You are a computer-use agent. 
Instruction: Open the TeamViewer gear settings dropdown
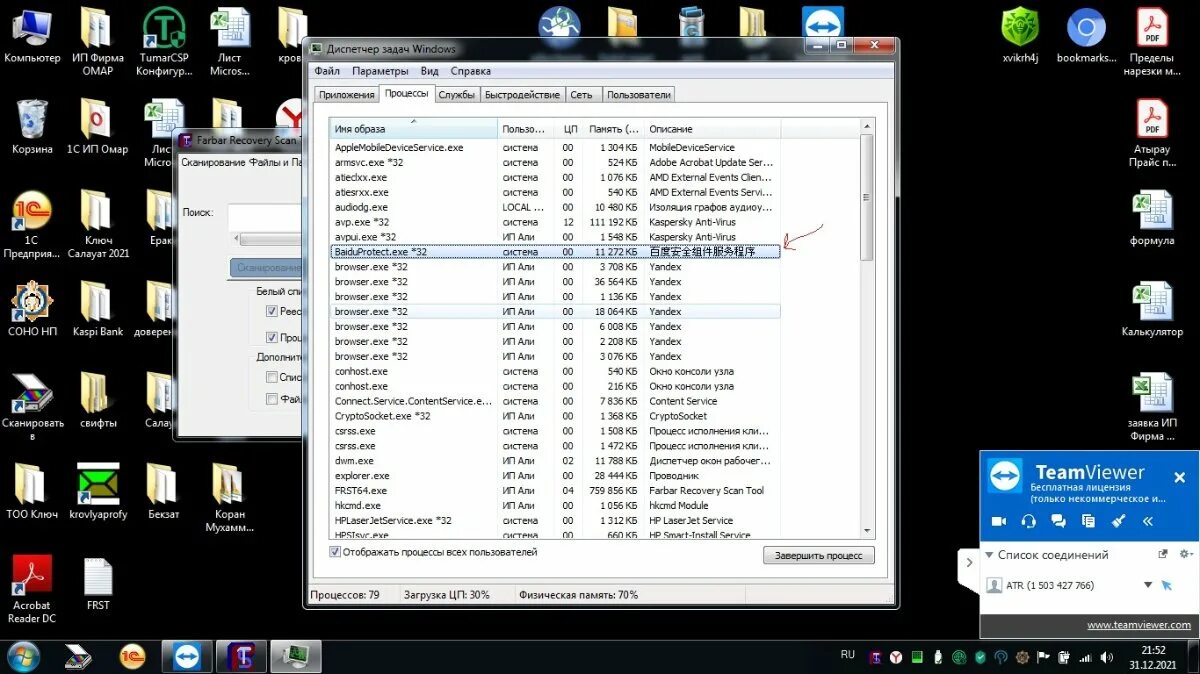click(1185, 554)
